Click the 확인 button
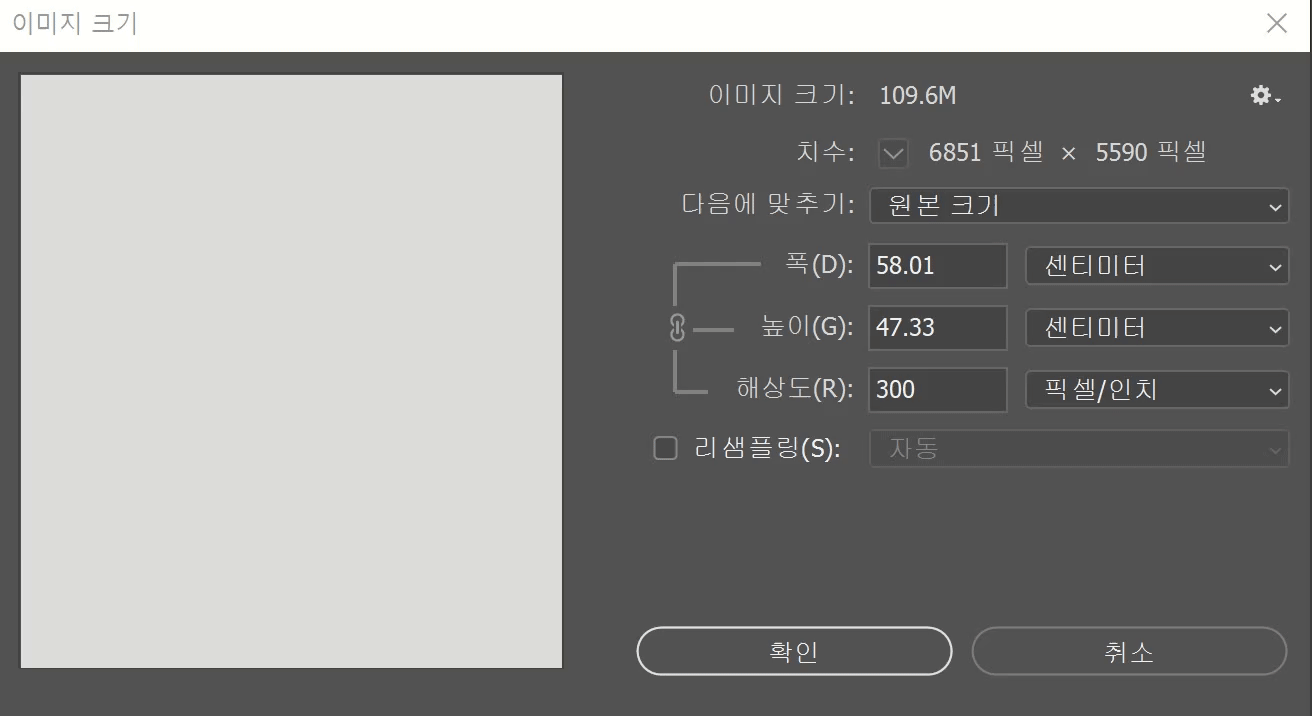The width and height of the screenshot is (1312, 716). coord(794,652)
